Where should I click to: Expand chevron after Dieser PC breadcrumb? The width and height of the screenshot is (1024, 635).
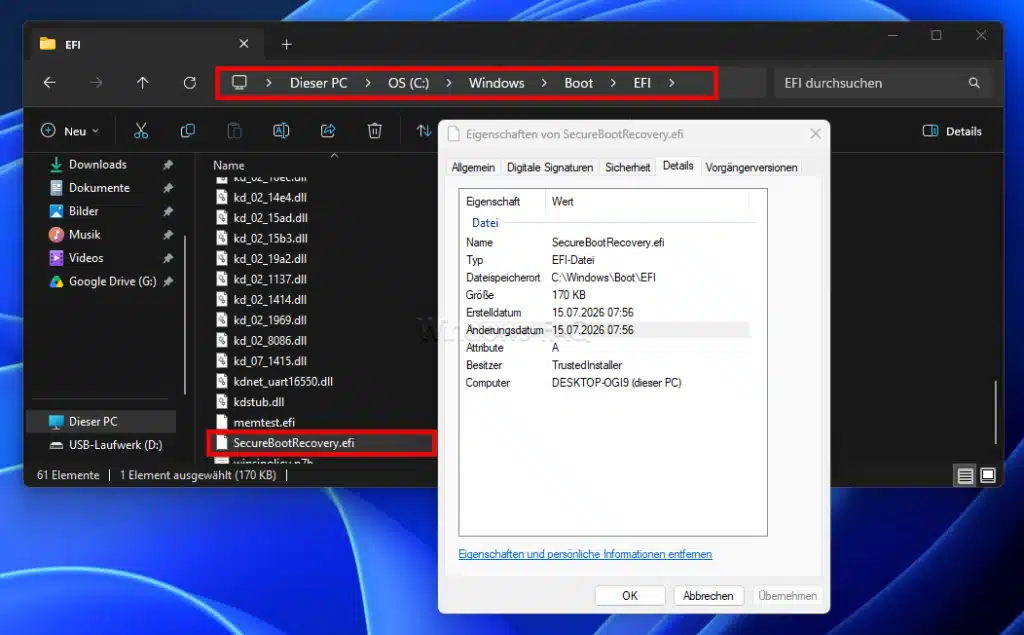pyautogui.click(x=368, y=83)
